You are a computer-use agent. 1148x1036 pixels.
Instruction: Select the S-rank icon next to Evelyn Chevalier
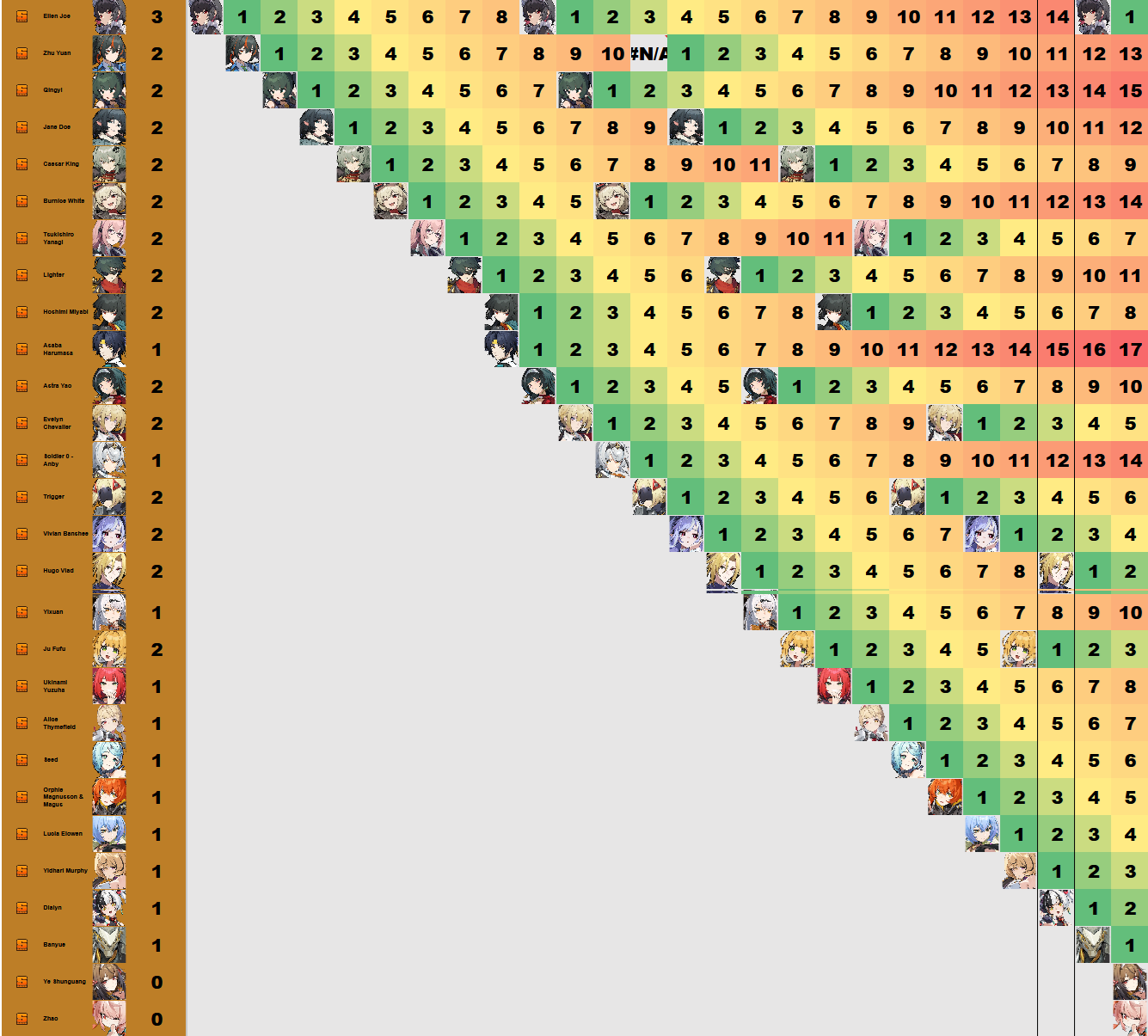coord(22,423)
